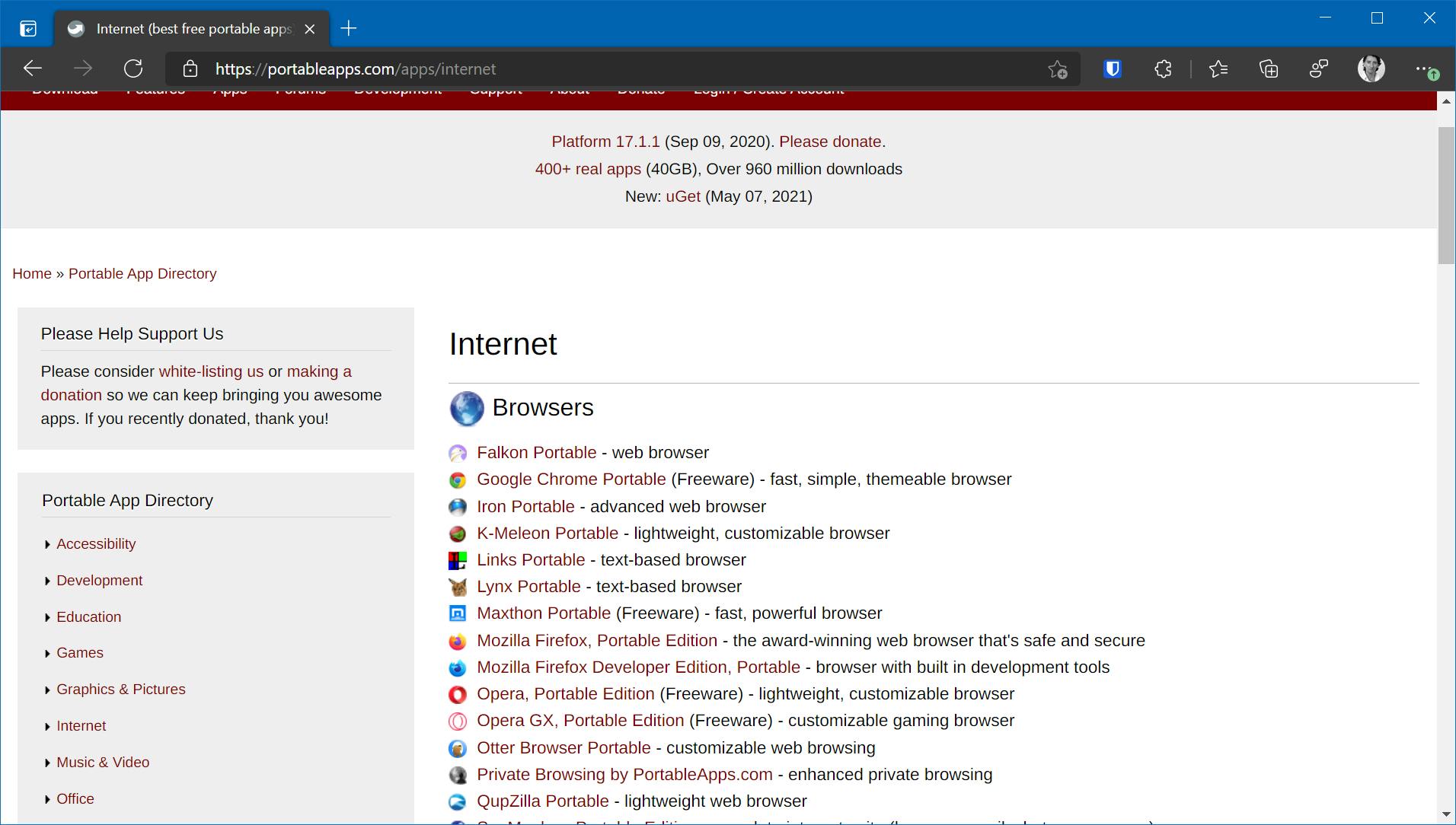This screenshot has height=825, width=1456.
Task: Open the Favorites list icon
Action: tap(1218, 69)
